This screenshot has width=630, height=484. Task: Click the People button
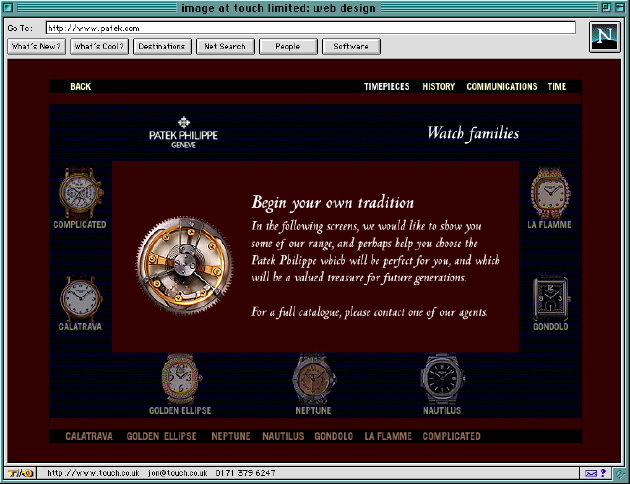tap(288, 46)
